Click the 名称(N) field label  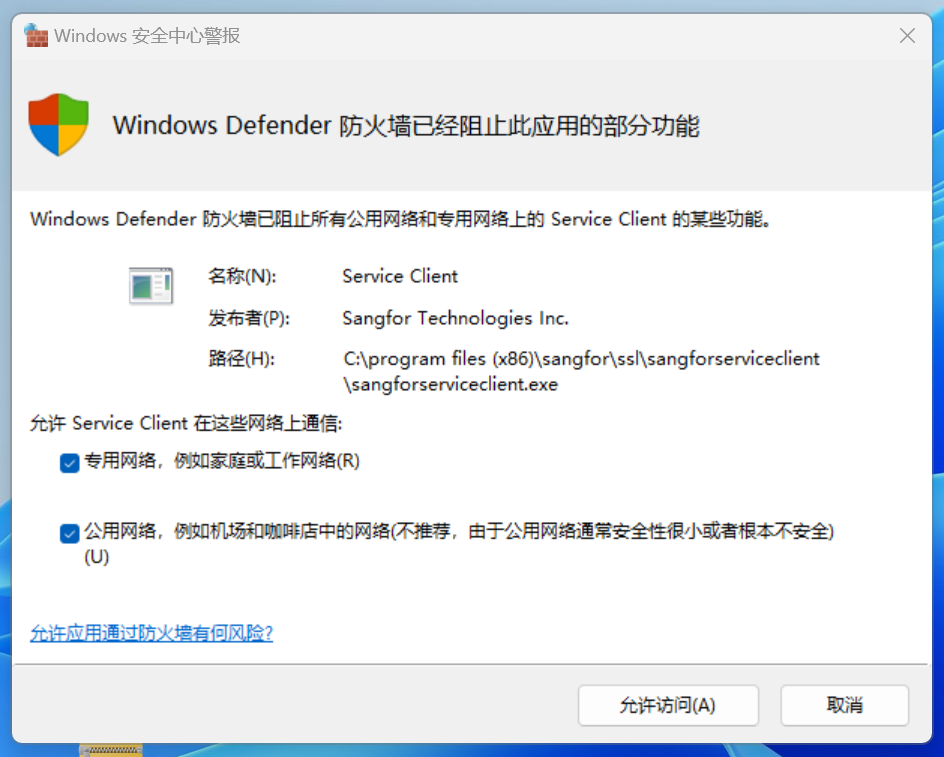(x=242, y=276)
